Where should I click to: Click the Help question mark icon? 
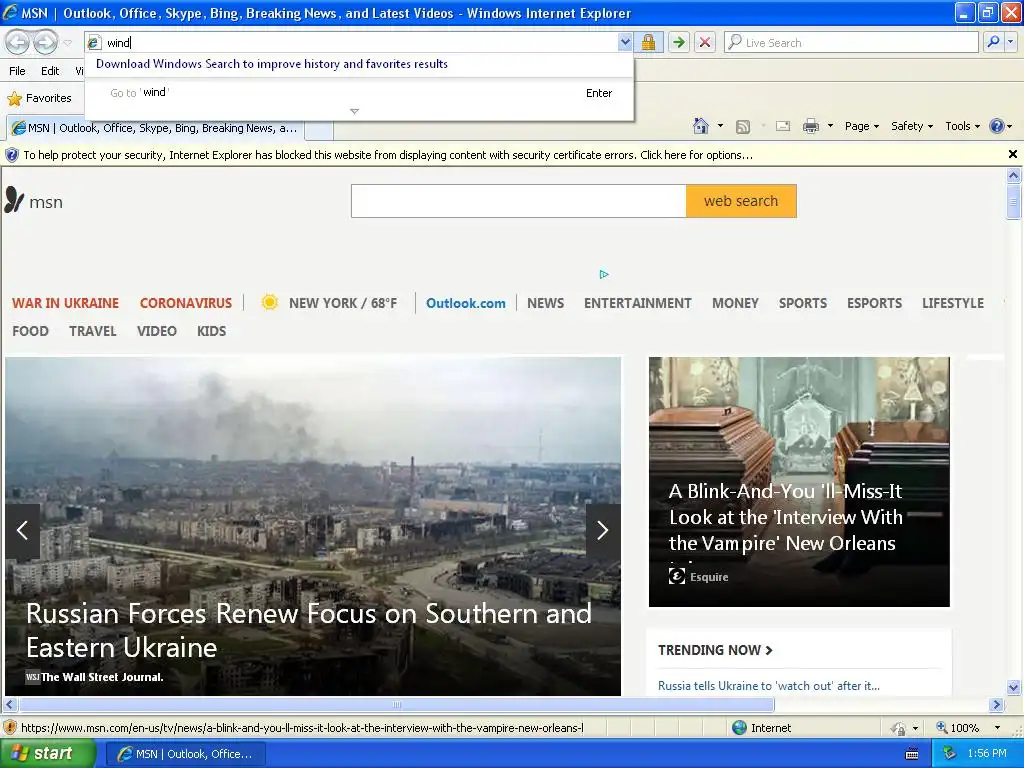(x=997, y=126)
